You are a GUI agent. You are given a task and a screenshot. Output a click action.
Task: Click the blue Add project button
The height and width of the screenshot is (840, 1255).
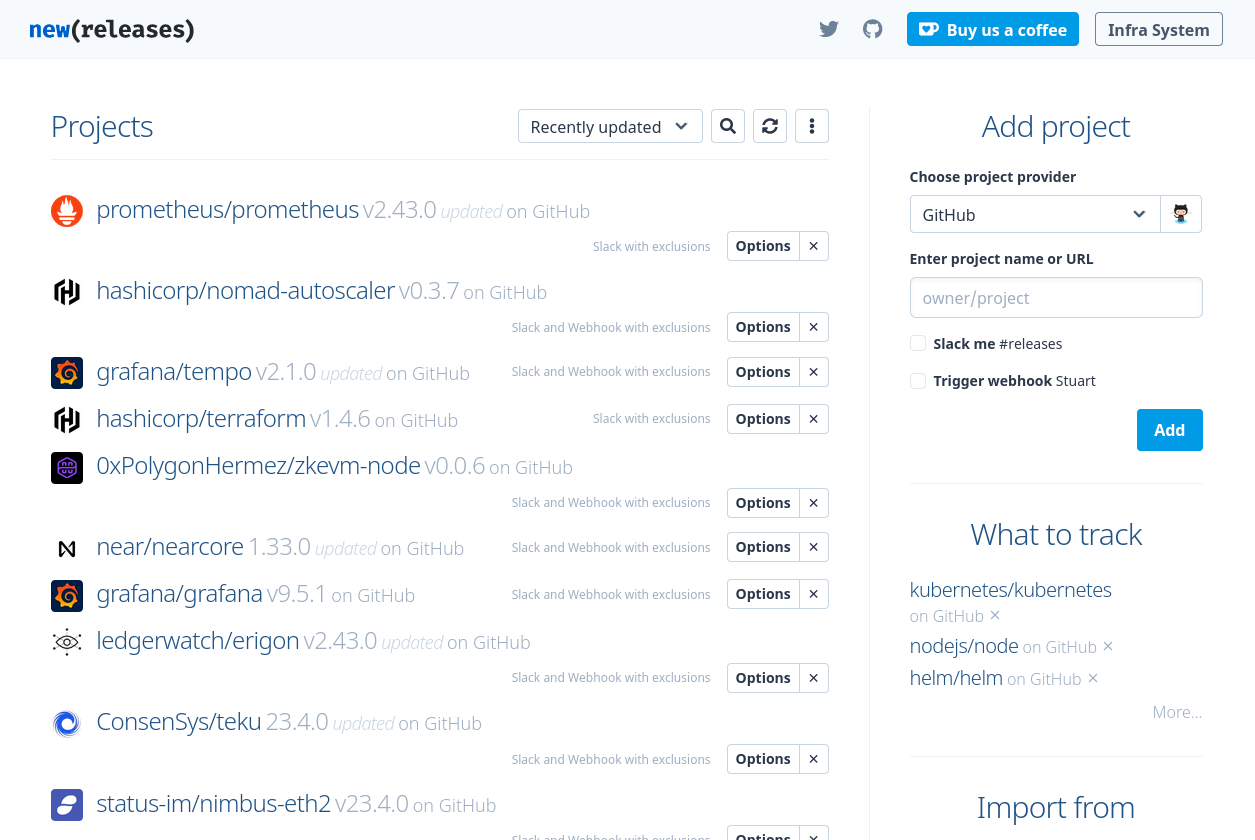coord(1169,430)
